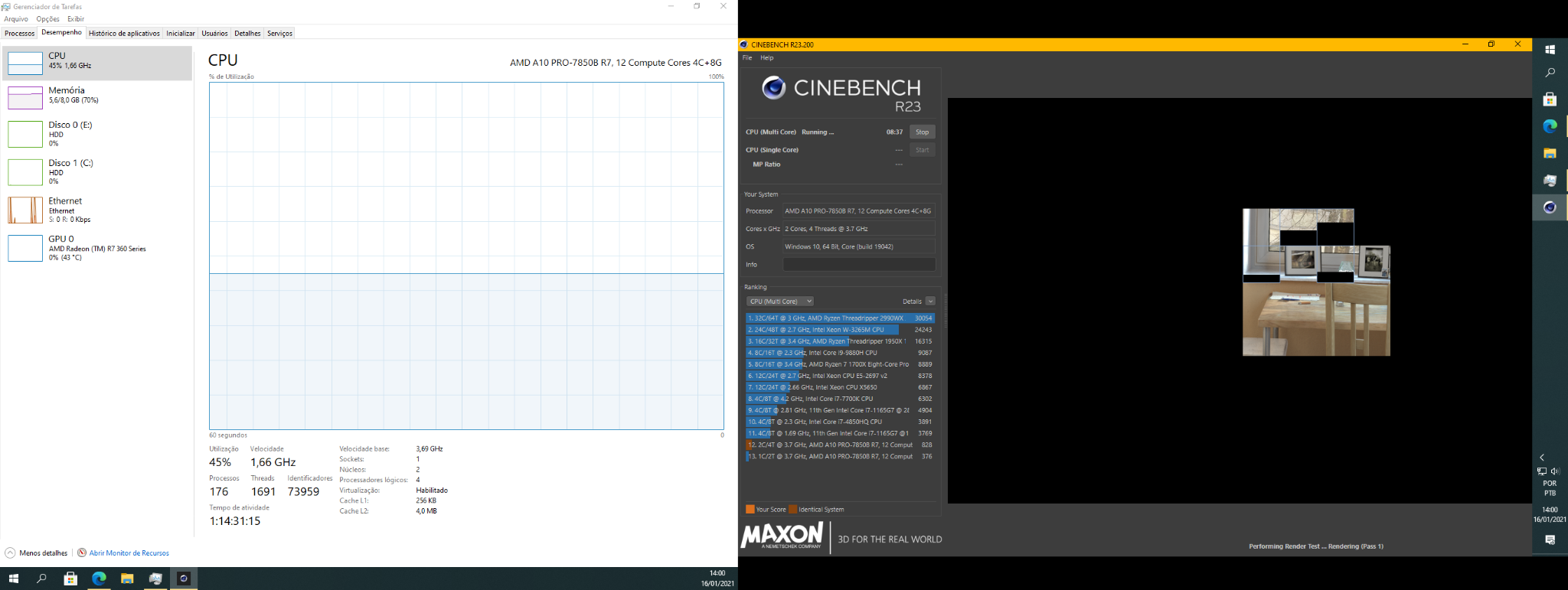Select the Core i7-4850HQ ranking row
The image size is (1568, 590).
[x=840, y=422]
